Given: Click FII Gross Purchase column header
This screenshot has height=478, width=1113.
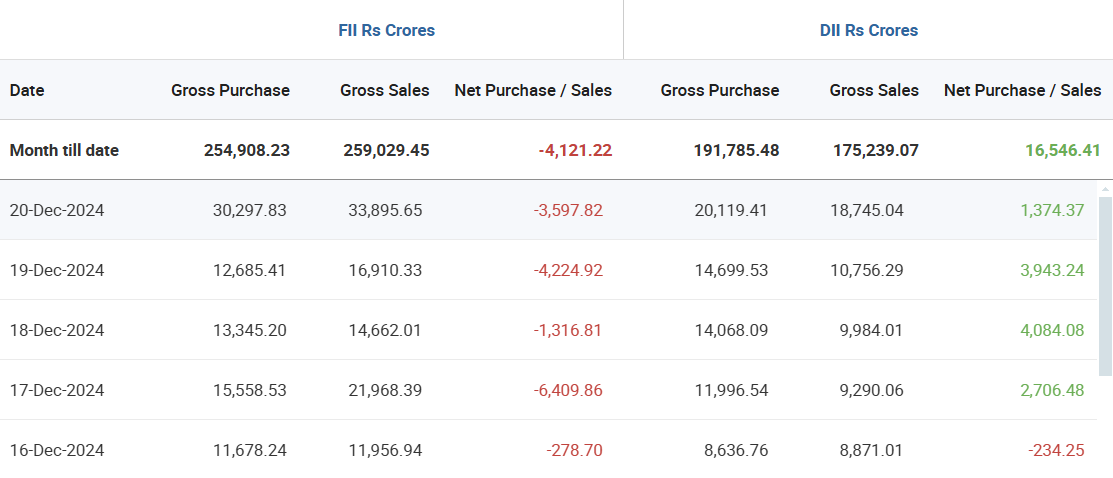Looking at the screenshot, I should point(230,90).
